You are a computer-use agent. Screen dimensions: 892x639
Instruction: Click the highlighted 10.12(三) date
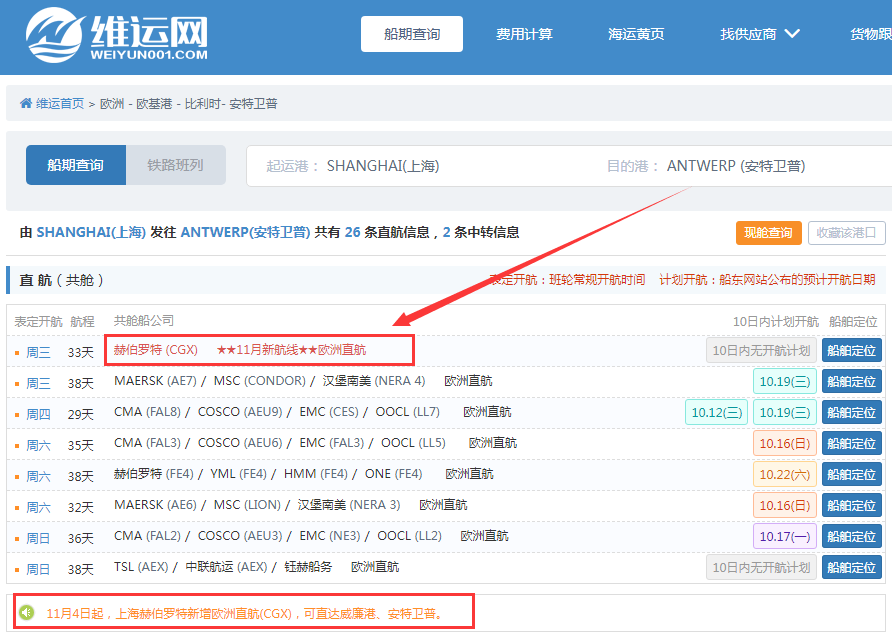click(716, 412)
